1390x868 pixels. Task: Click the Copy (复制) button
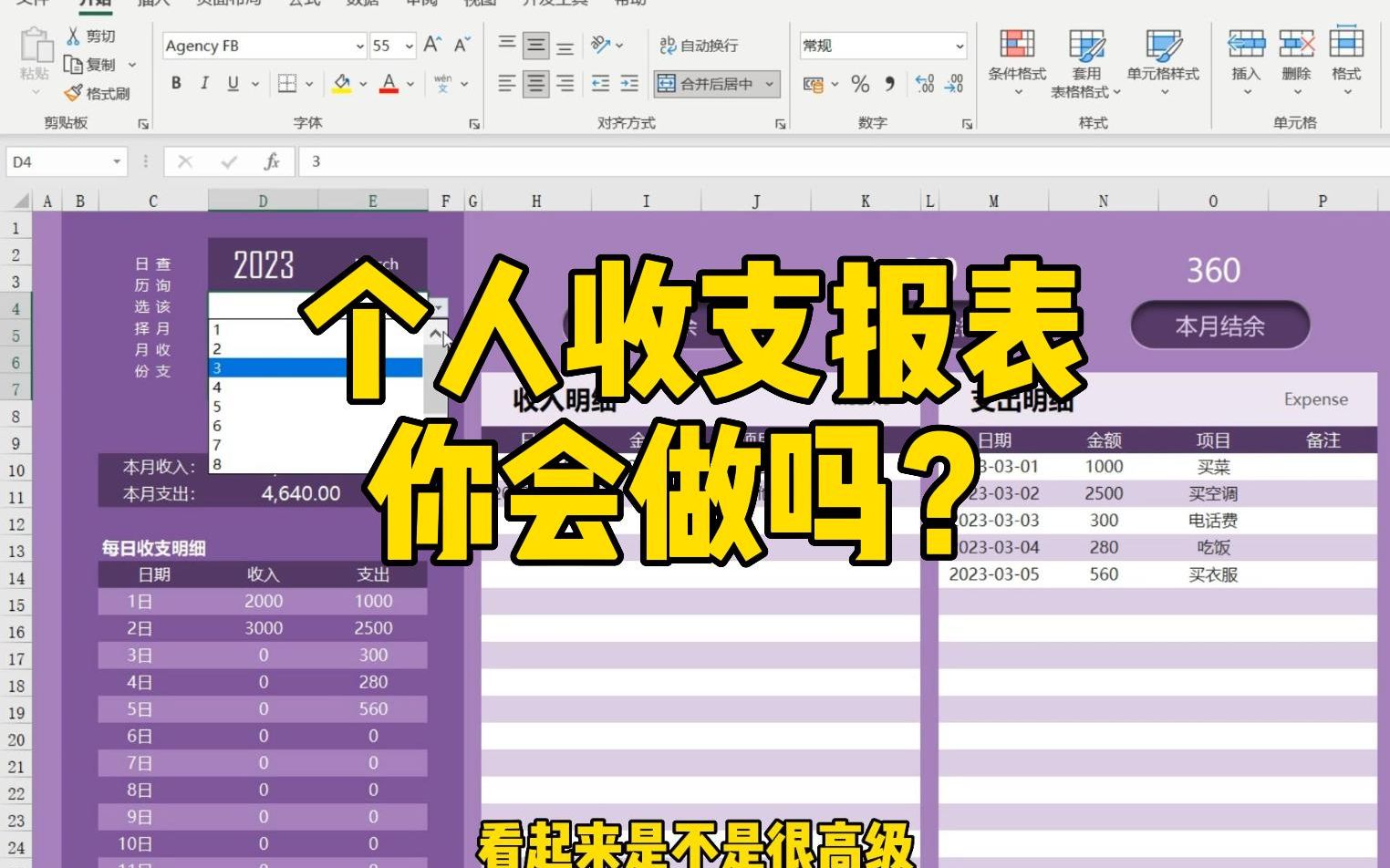click(90, 65)
